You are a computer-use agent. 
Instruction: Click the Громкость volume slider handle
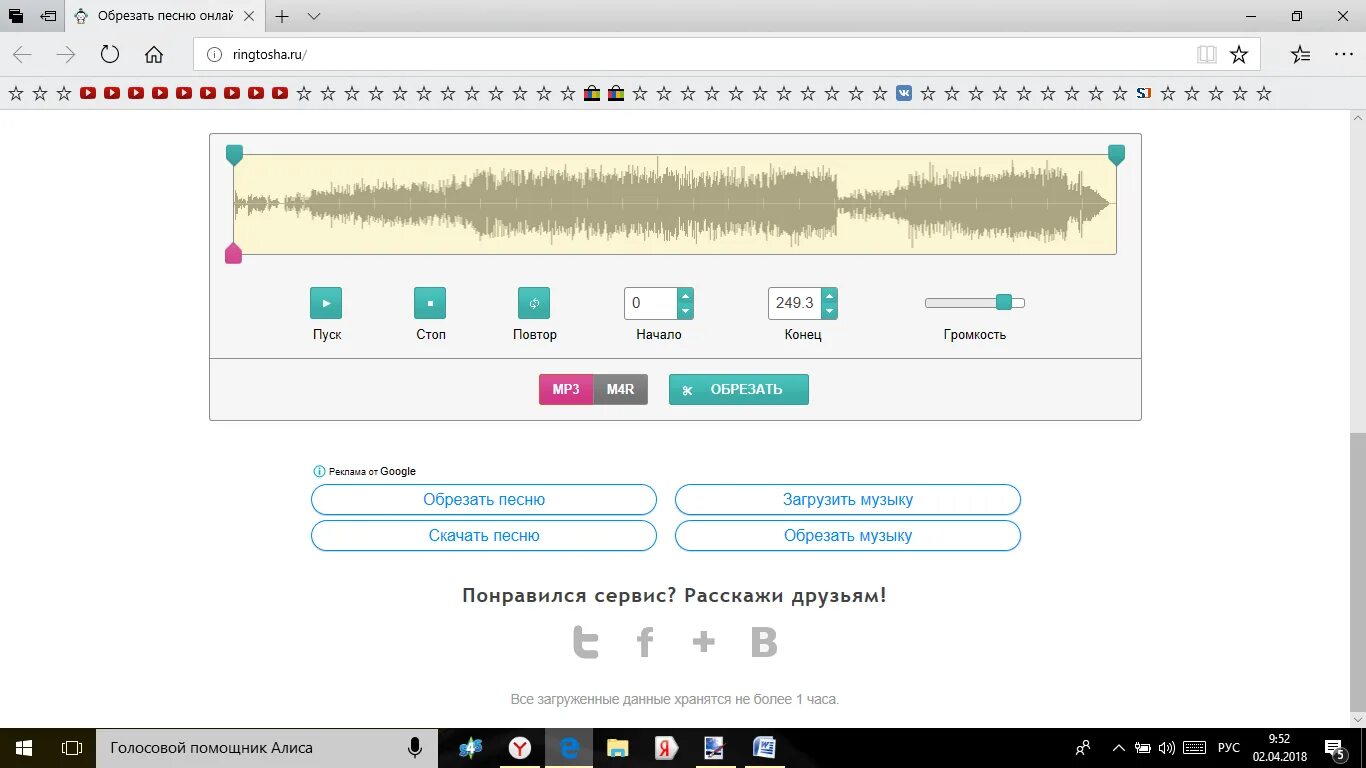point(1004,302)
